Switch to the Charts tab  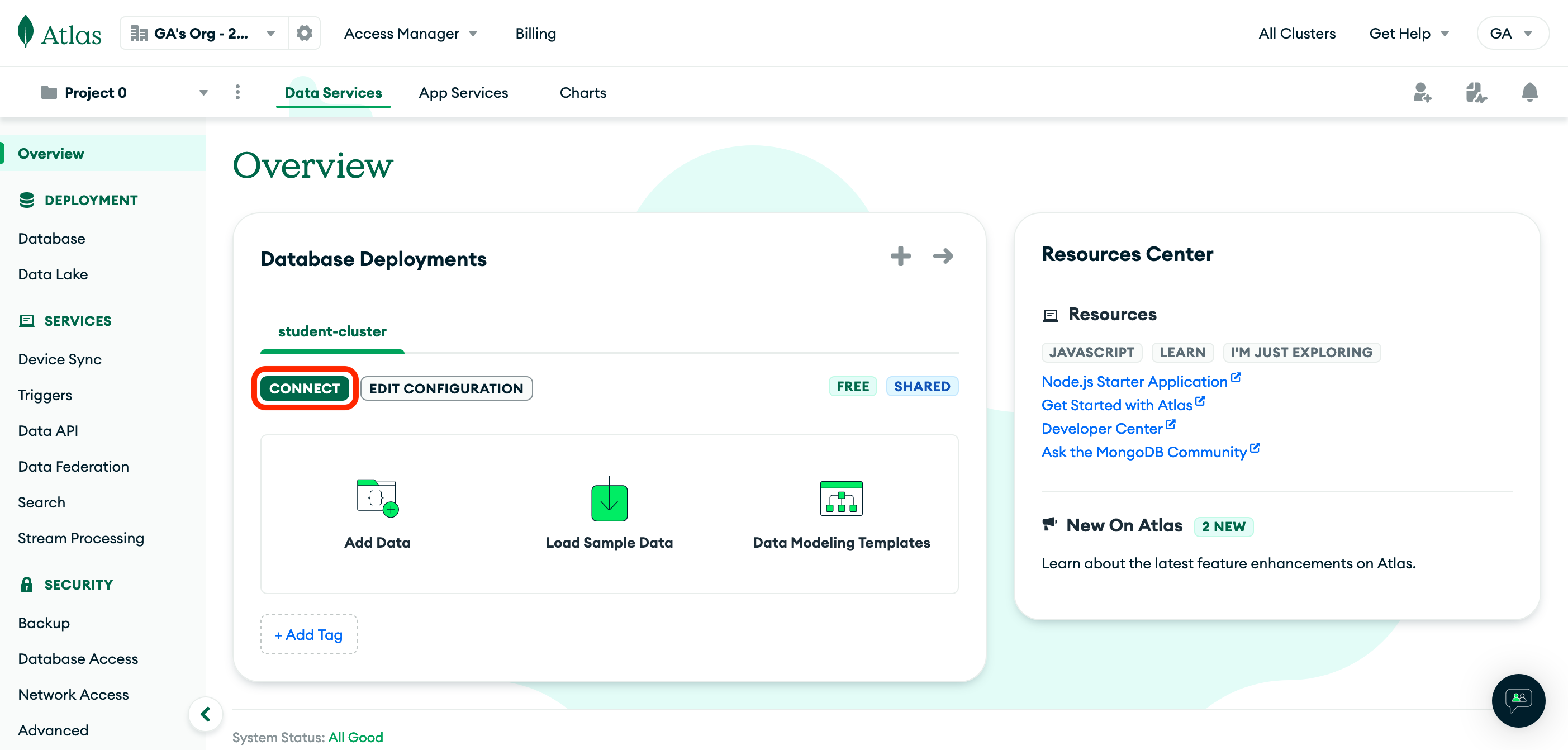[582, 93]
